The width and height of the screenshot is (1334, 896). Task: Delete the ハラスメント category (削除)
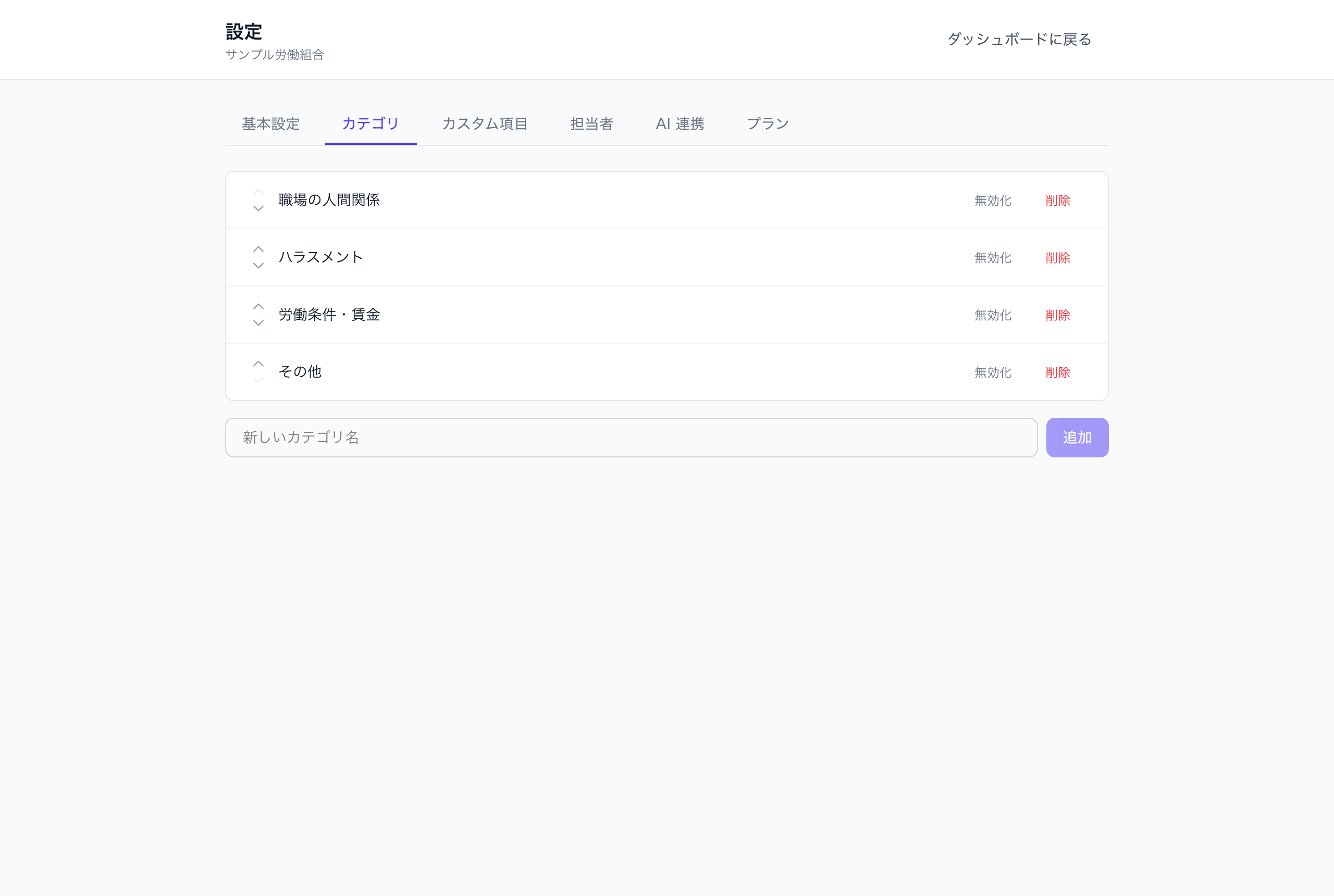[1057, 258]
